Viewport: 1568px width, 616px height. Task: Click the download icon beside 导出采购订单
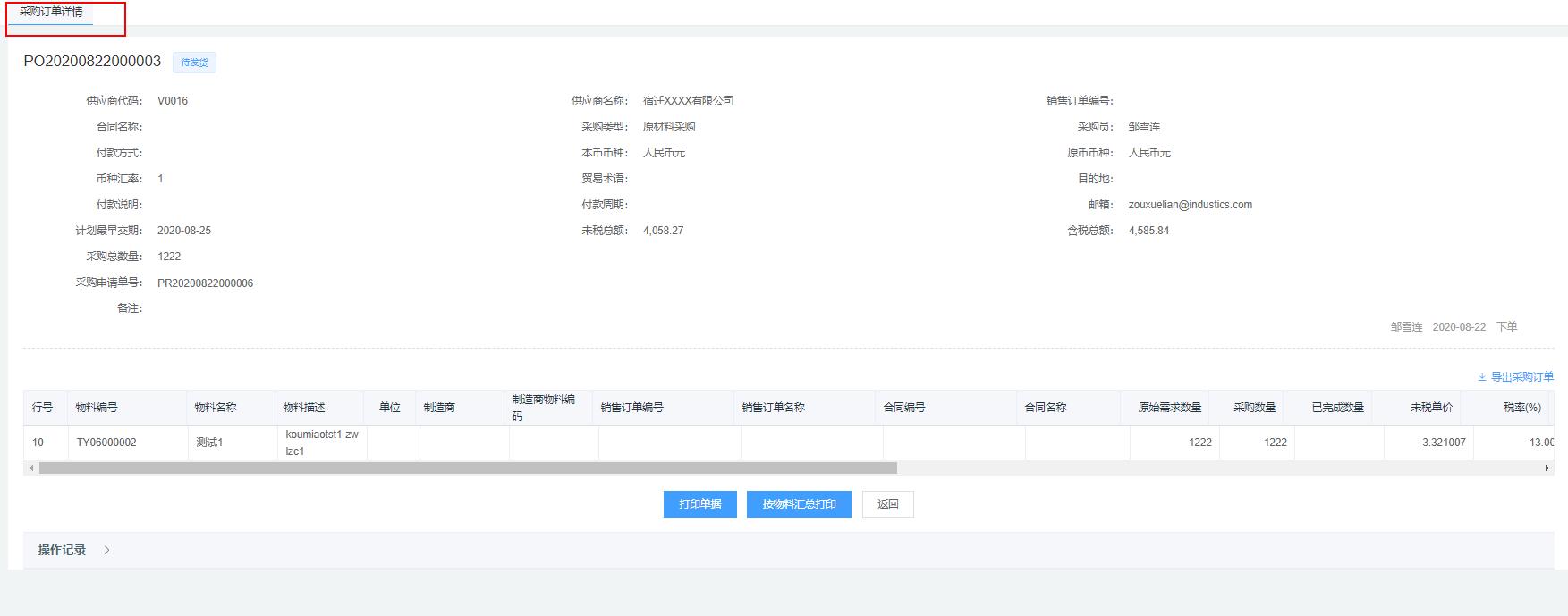[1481, 377]
